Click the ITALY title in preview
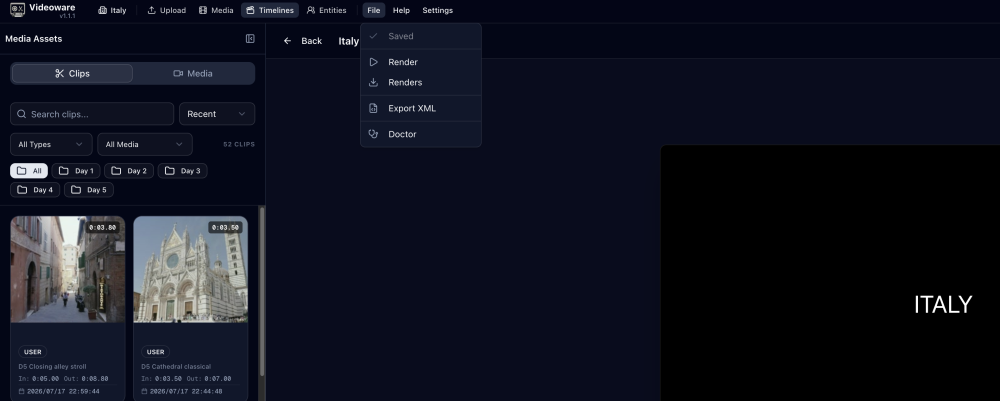 point(943,305)
